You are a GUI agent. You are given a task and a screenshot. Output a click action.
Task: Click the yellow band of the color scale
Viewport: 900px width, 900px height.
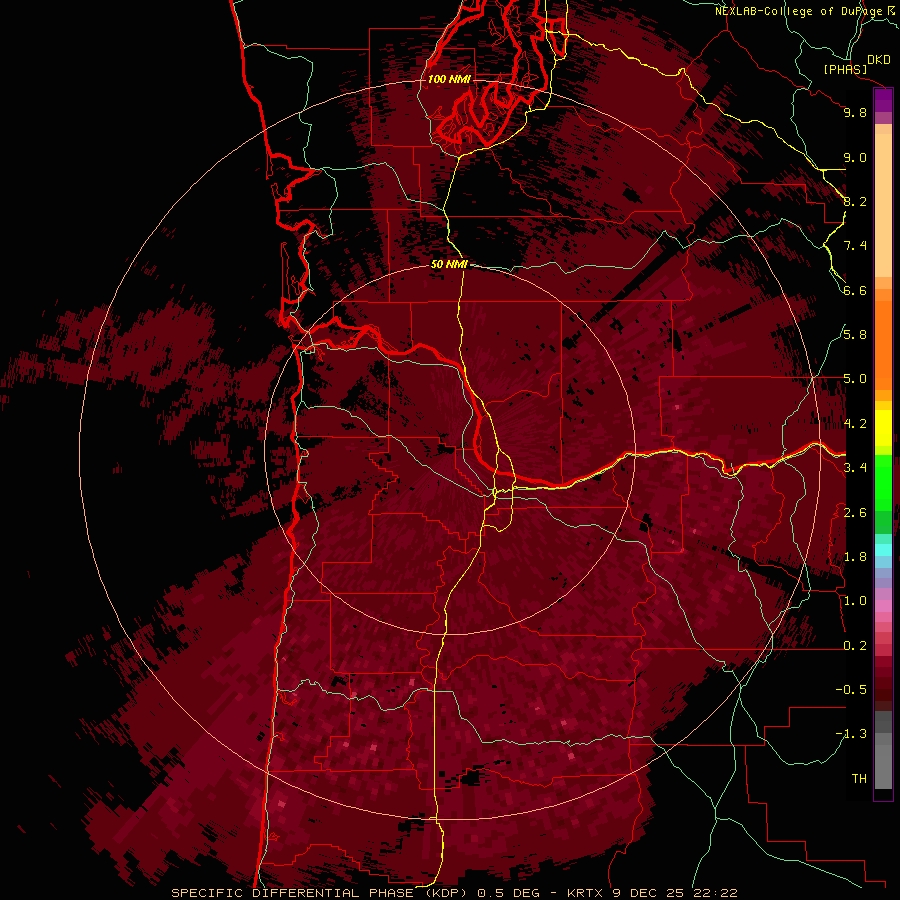point(883,428)
